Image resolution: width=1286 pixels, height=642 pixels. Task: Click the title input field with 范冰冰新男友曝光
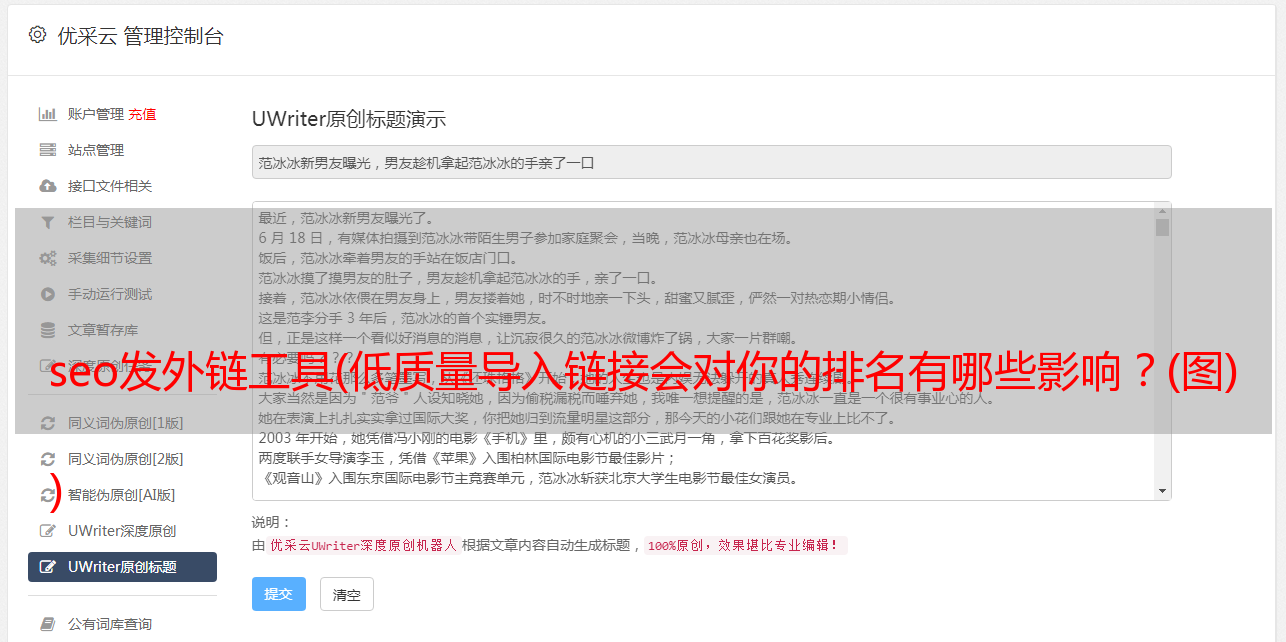(x=711, y=162)
